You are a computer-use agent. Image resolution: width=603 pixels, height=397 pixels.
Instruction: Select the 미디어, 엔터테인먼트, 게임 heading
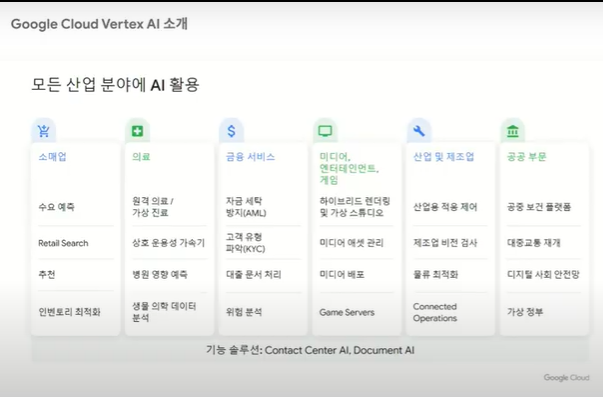349,168
